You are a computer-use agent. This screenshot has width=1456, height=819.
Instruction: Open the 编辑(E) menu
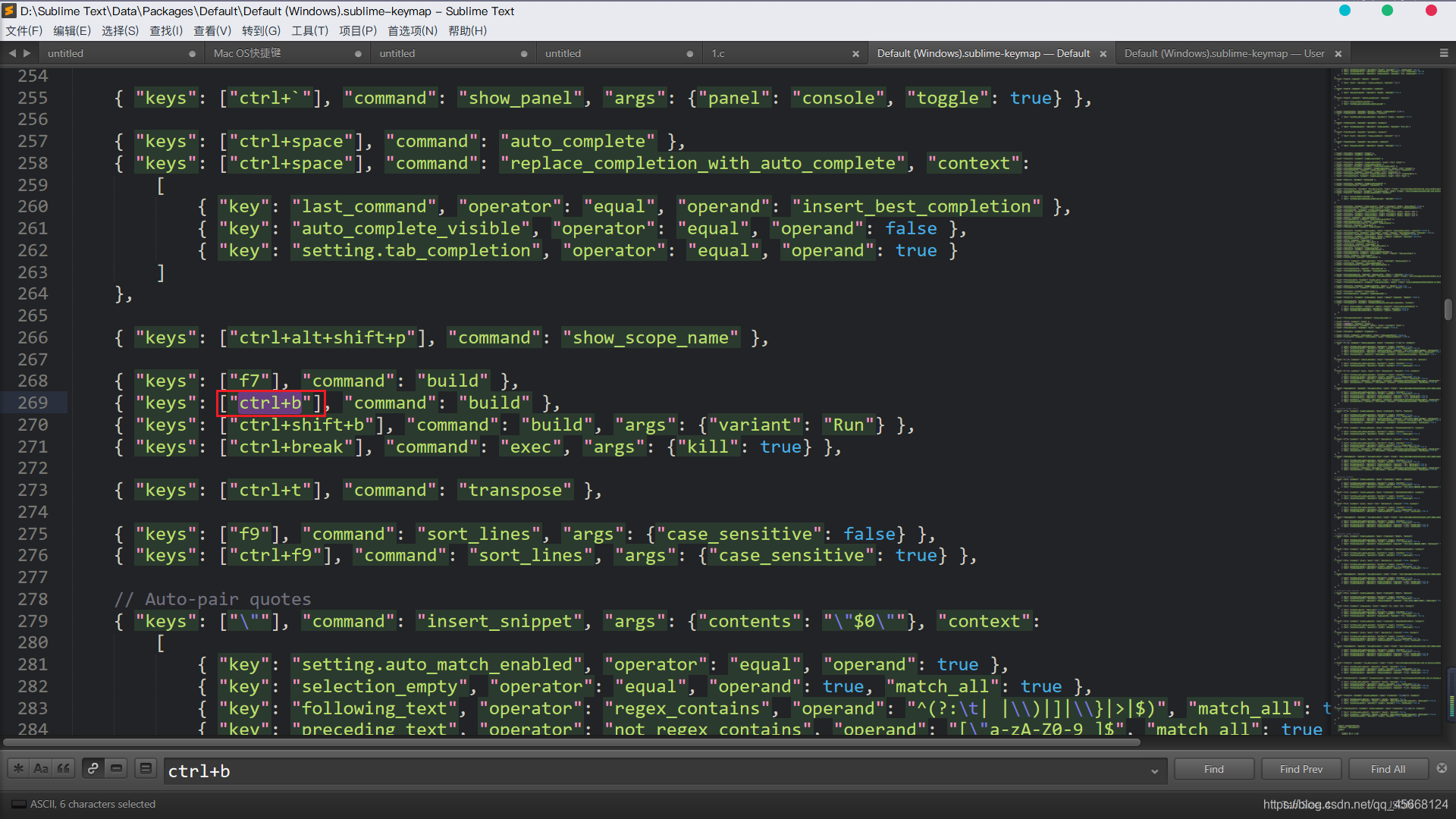[72, 31]
